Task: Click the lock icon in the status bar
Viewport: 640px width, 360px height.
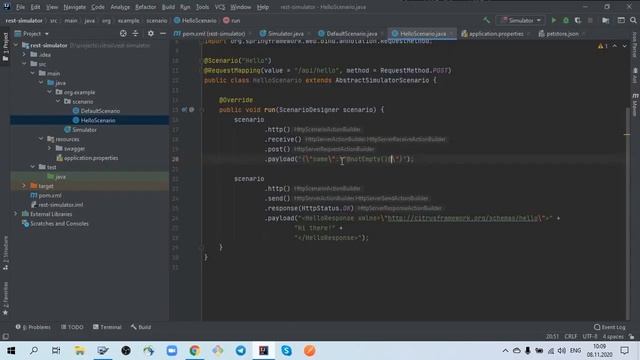Action: tap(632, 337)
